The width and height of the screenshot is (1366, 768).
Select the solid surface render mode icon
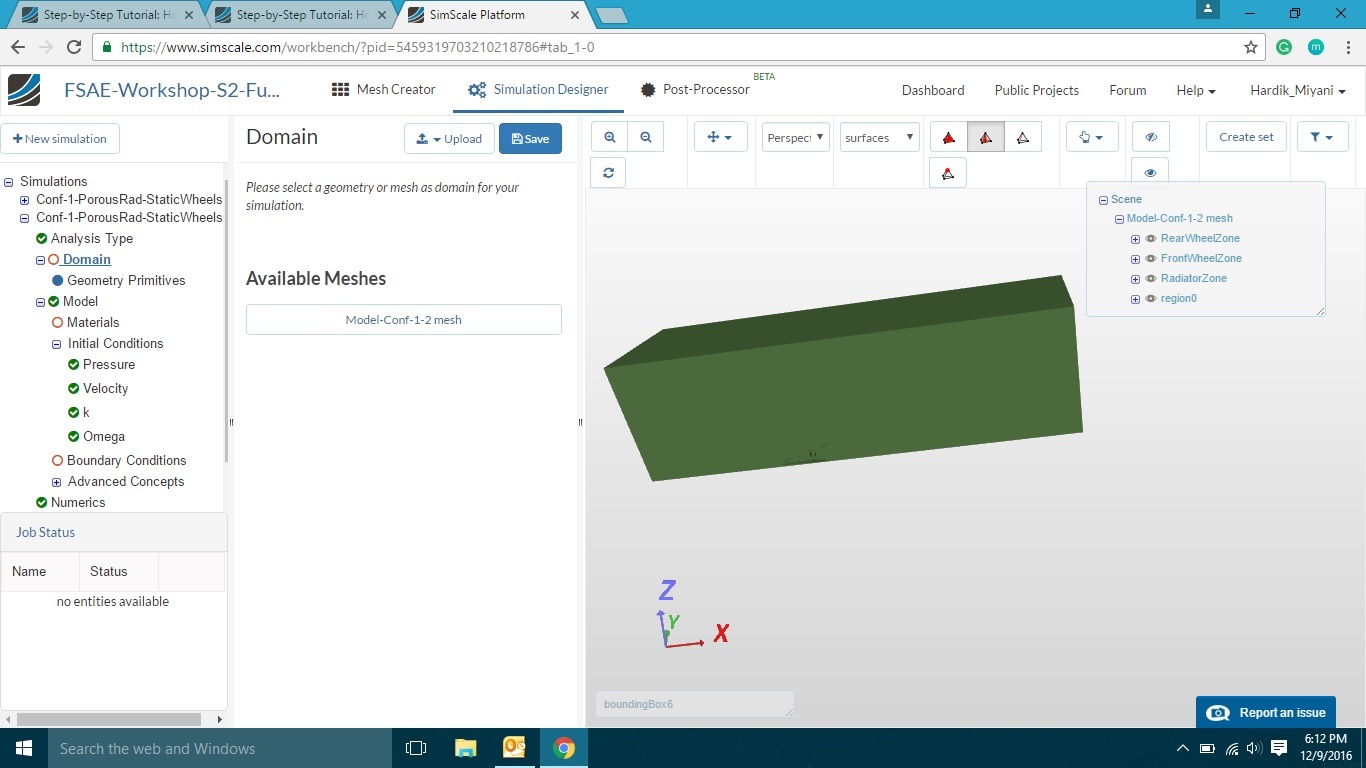coord(949,137)
